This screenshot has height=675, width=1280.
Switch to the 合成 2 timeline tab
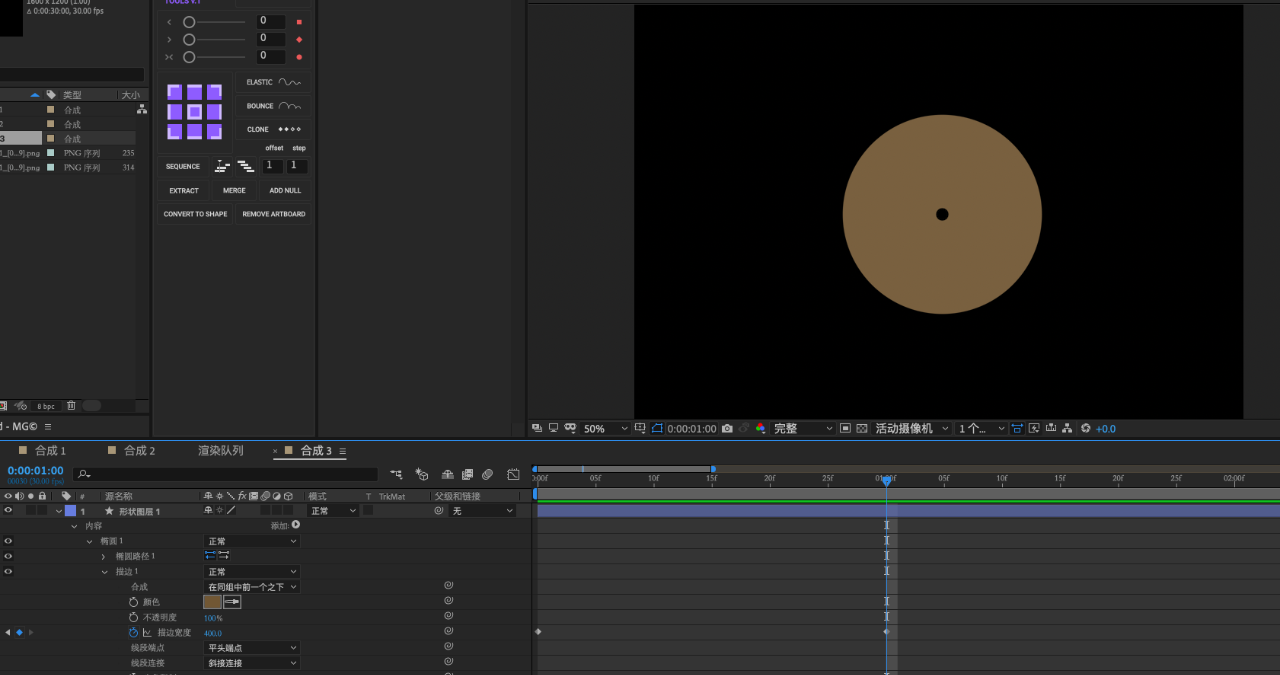(x=139, y=451)
